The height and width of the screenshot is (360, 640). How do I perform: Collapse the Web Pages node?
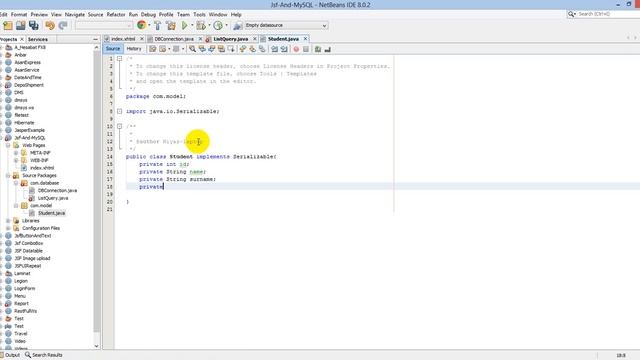click(x=8, y=145)
